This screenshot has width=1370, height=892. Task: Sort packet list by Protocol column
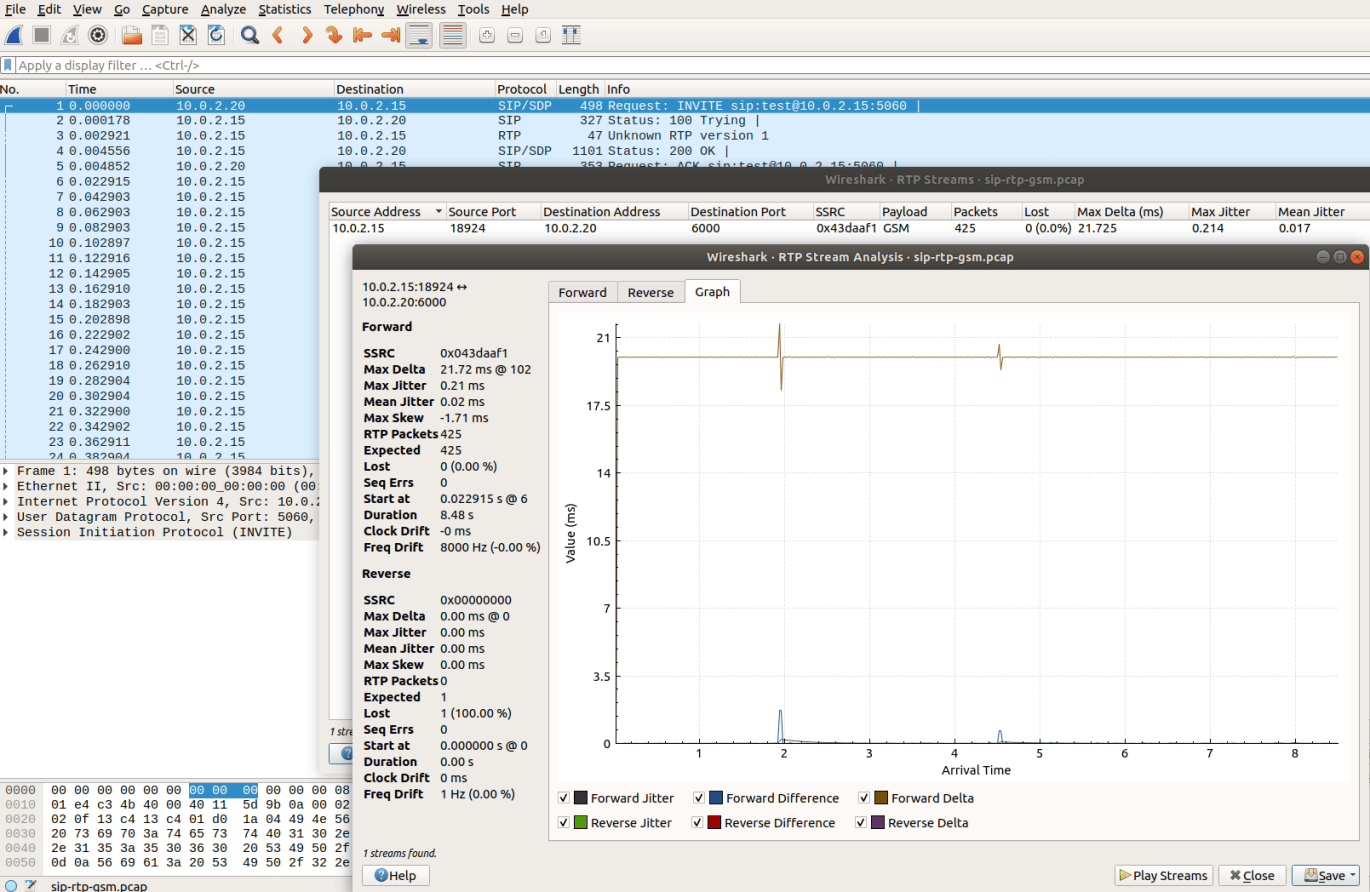(x=525, y=89)
